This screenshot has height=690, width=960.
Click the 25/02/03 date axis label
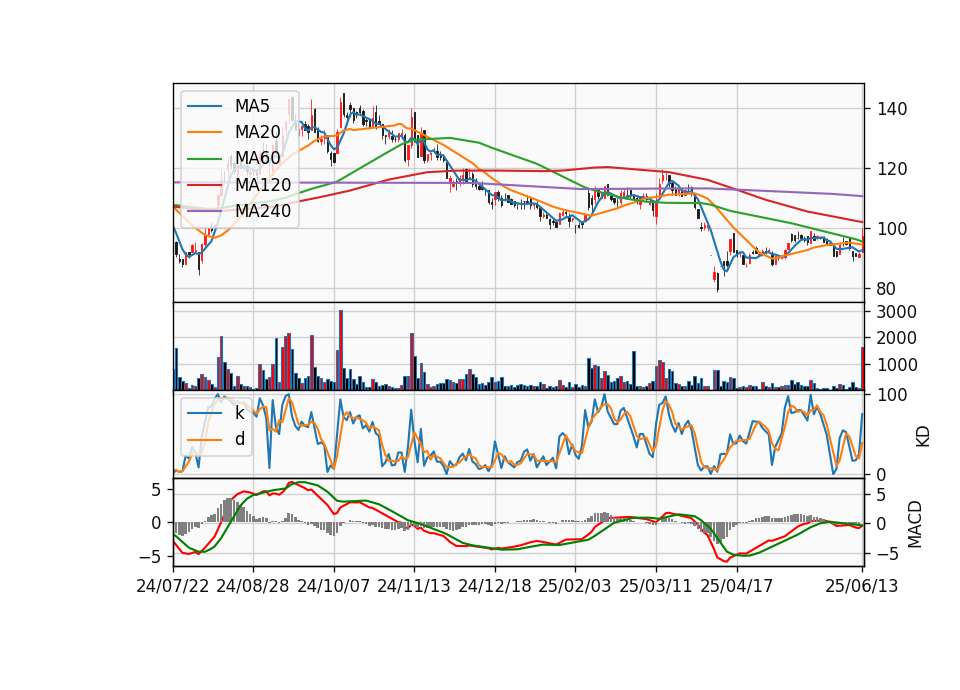click(575, 586)
